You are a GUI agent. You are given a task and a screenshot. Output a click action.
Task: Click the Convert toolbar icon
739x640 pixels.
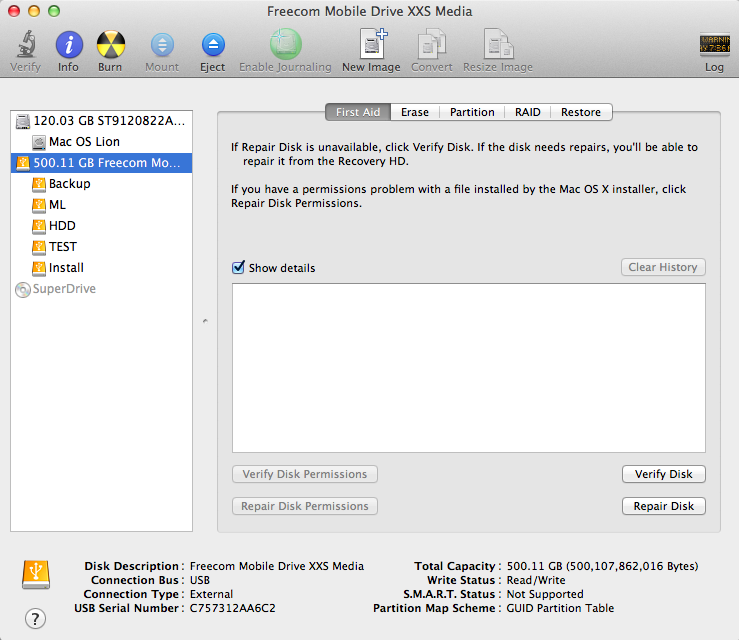point(432,44)
